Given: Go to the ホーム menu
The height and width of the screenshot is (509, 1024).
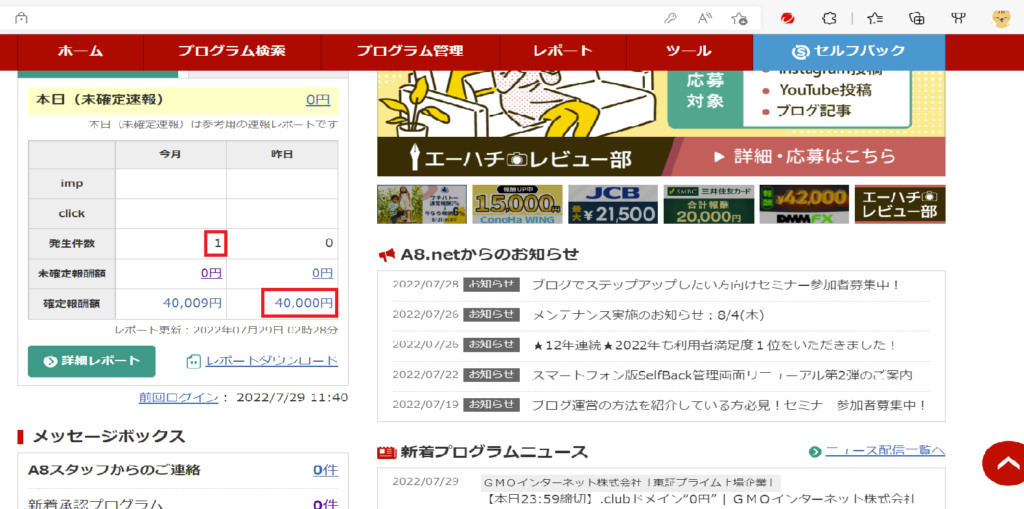Looking at the screenshot, I should (80, 52).
